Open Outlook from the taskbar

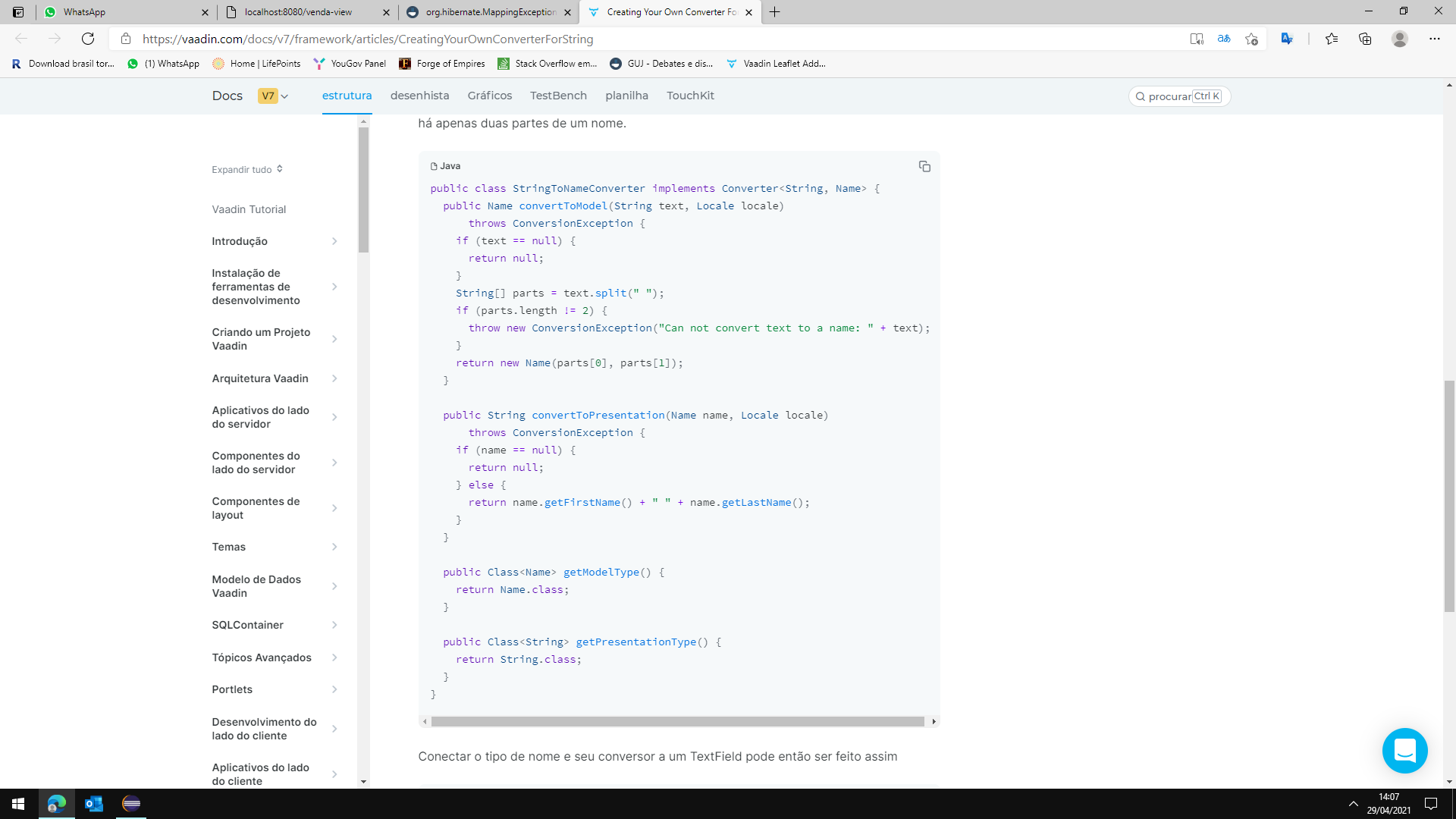coord(94,804)
